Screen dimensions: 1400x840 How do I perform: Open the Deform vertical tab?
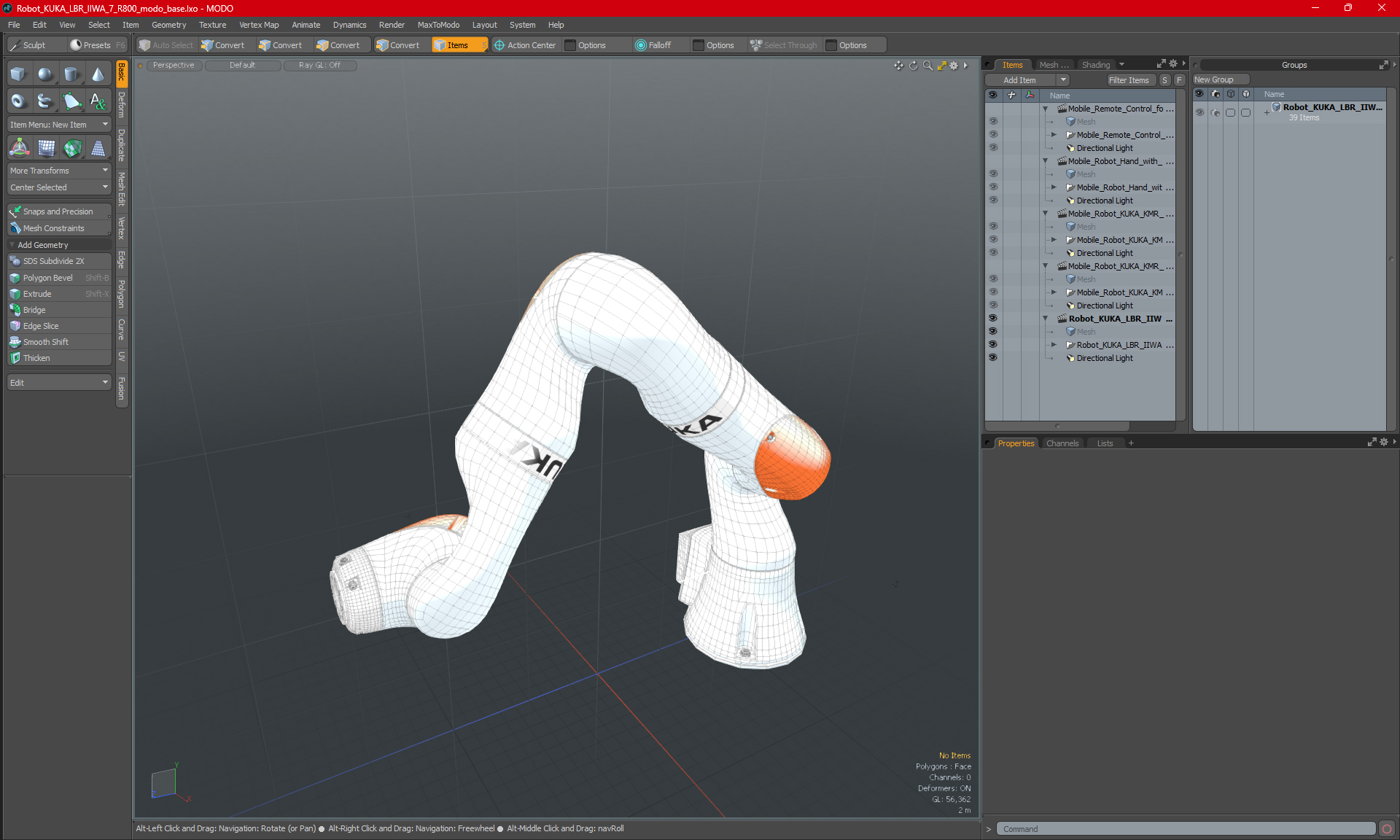tap(122, 105)
